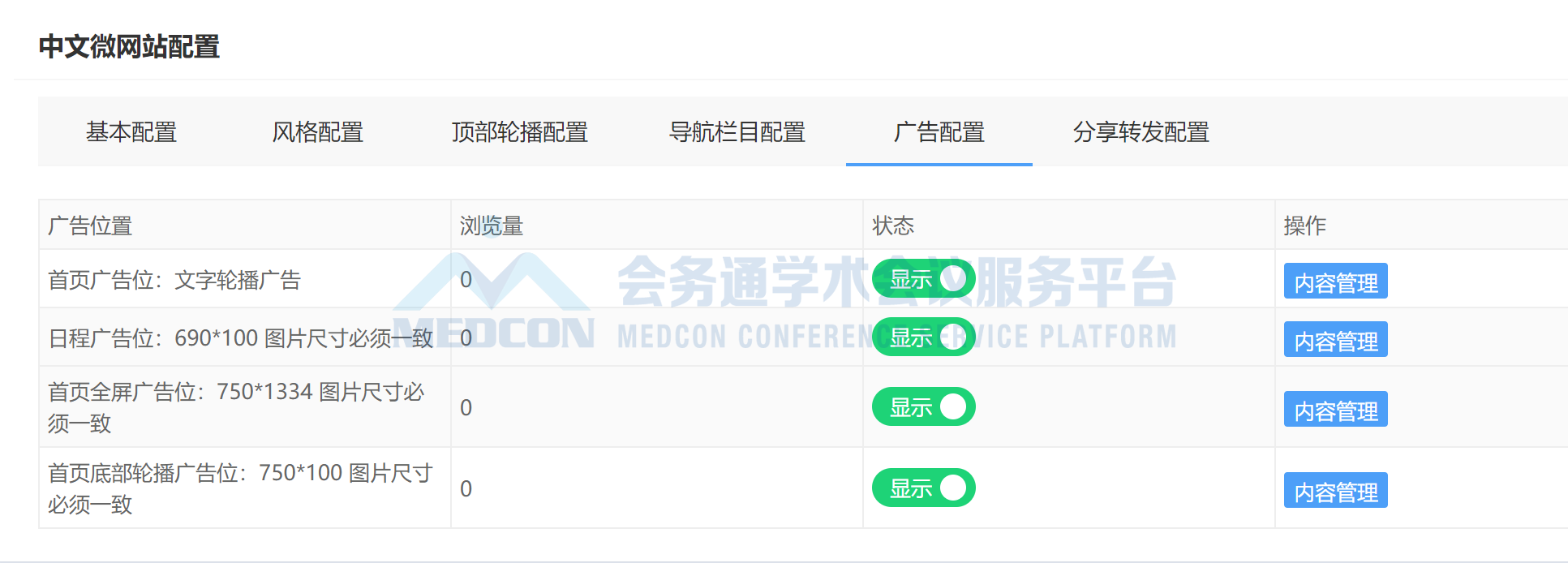Toggle 显示 switch for 日程广告位 row

point(924,337)
